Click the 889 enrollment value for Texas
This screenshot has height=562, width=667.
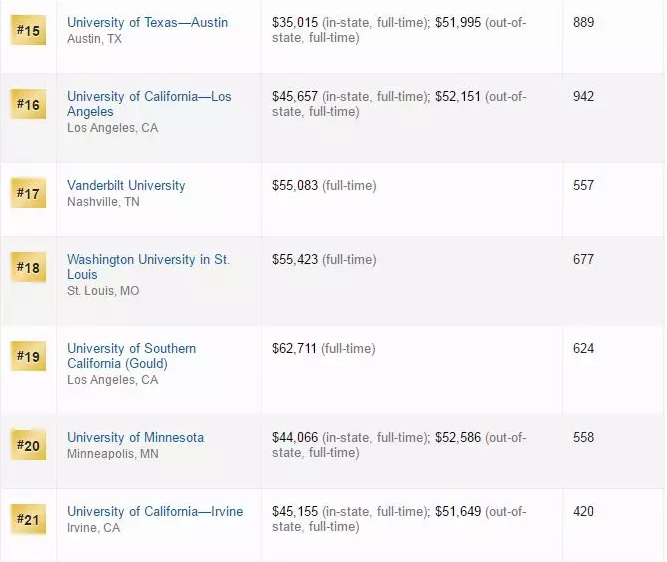click(583, 22)
